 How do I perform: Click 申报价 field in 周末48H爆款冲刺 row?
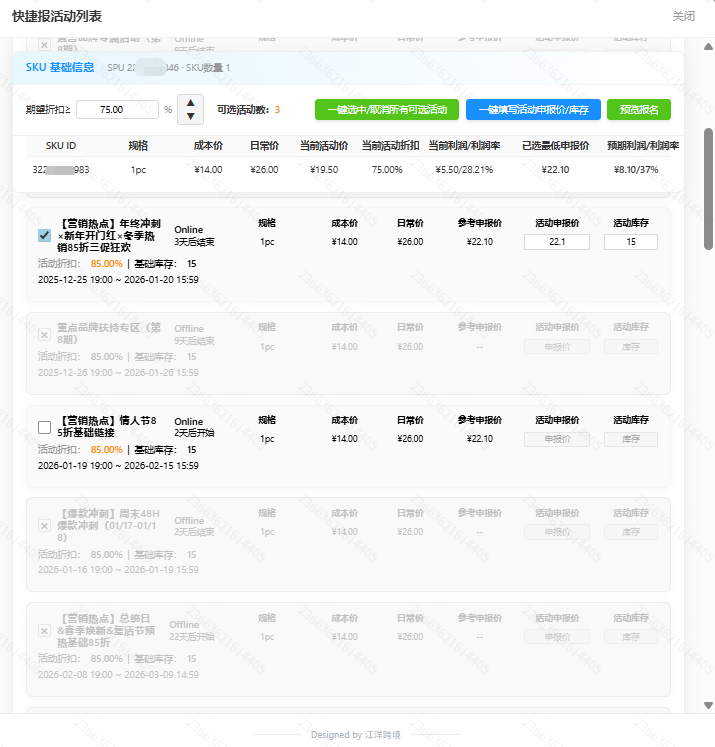tap(557, 532)
